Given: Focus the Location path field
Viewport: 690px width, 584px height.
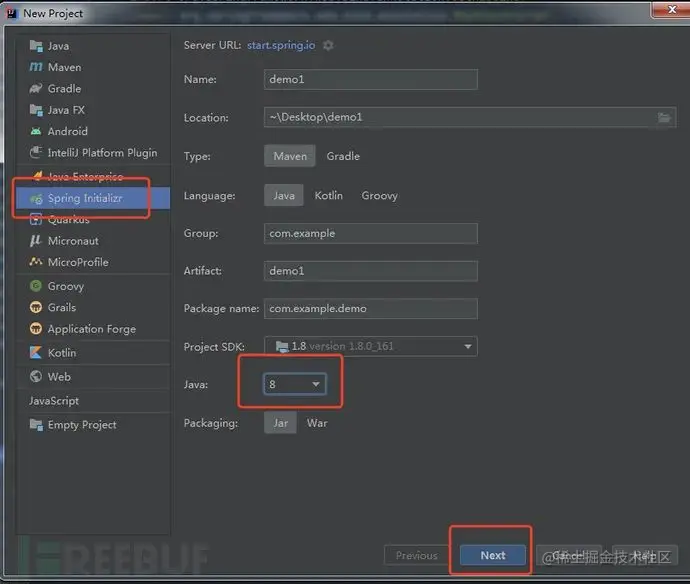Looking at the screenshot, I should 470,118.
